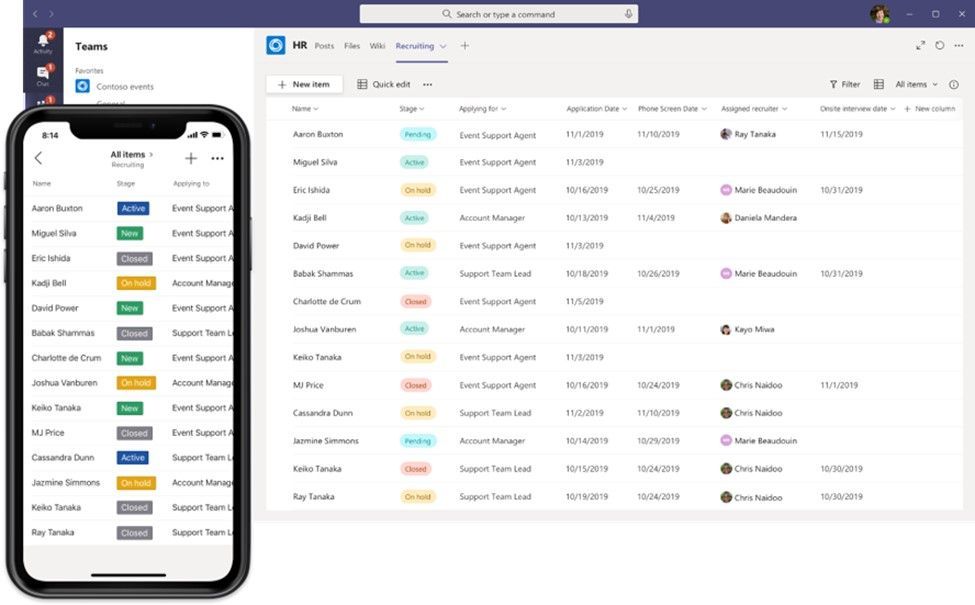
Task: Open Applying for column menu
Action: coord(483,109)
